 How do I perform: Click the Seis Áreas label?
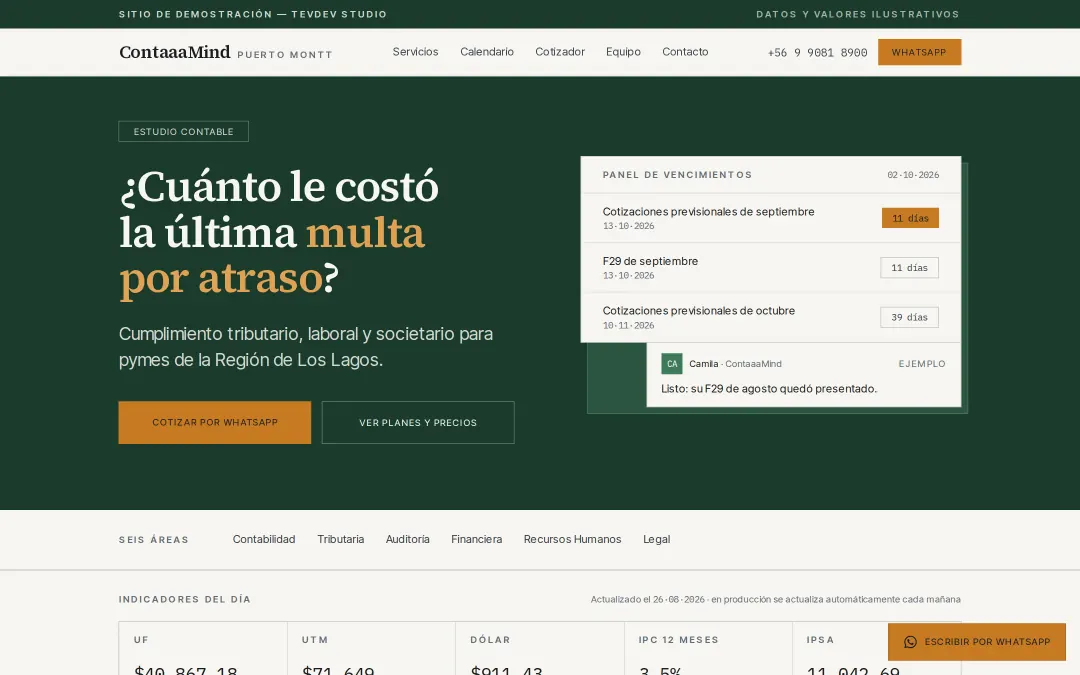154,540
